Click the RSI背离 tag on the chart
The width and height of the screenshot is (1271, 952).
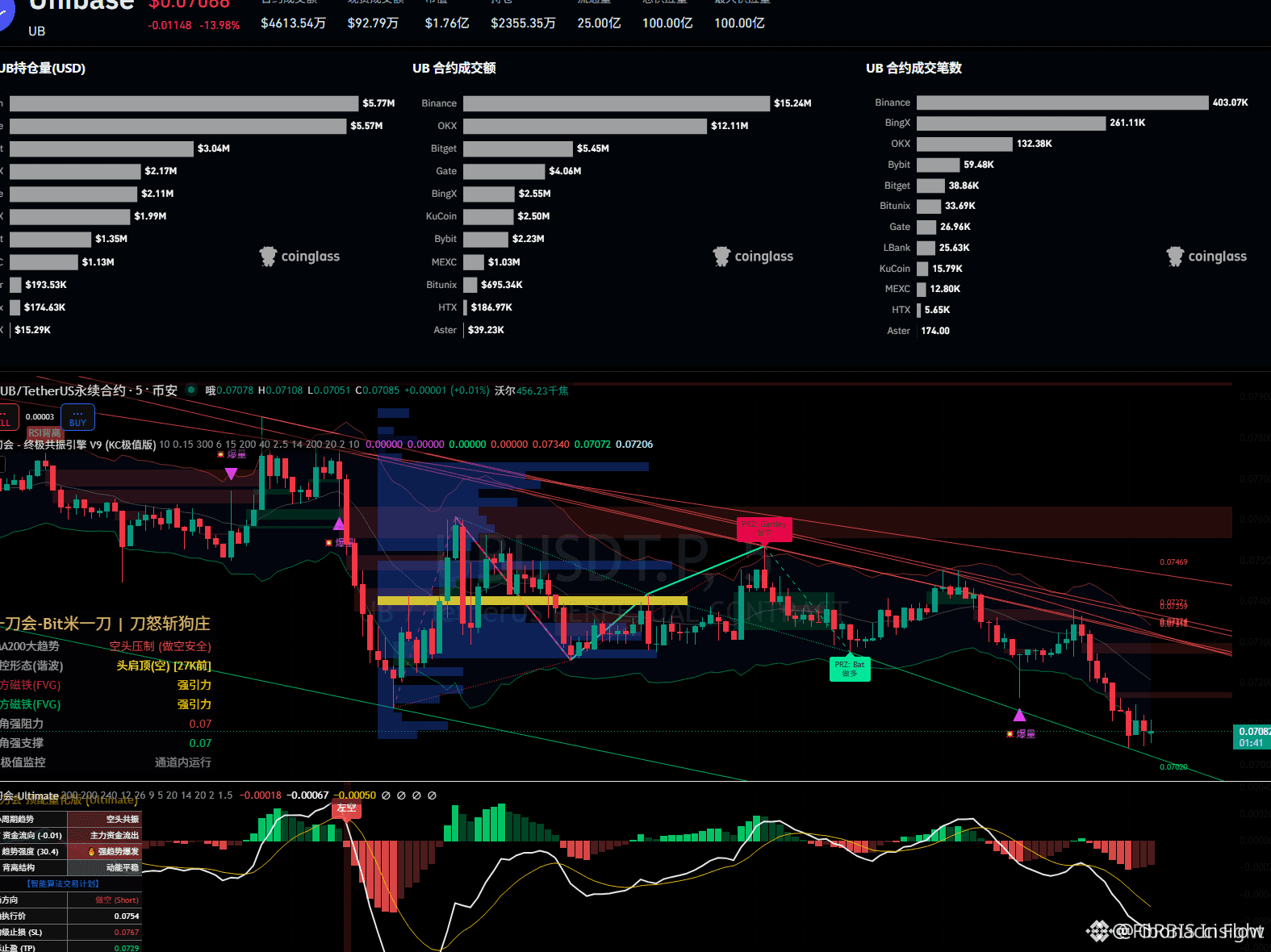tap(44, 433)
